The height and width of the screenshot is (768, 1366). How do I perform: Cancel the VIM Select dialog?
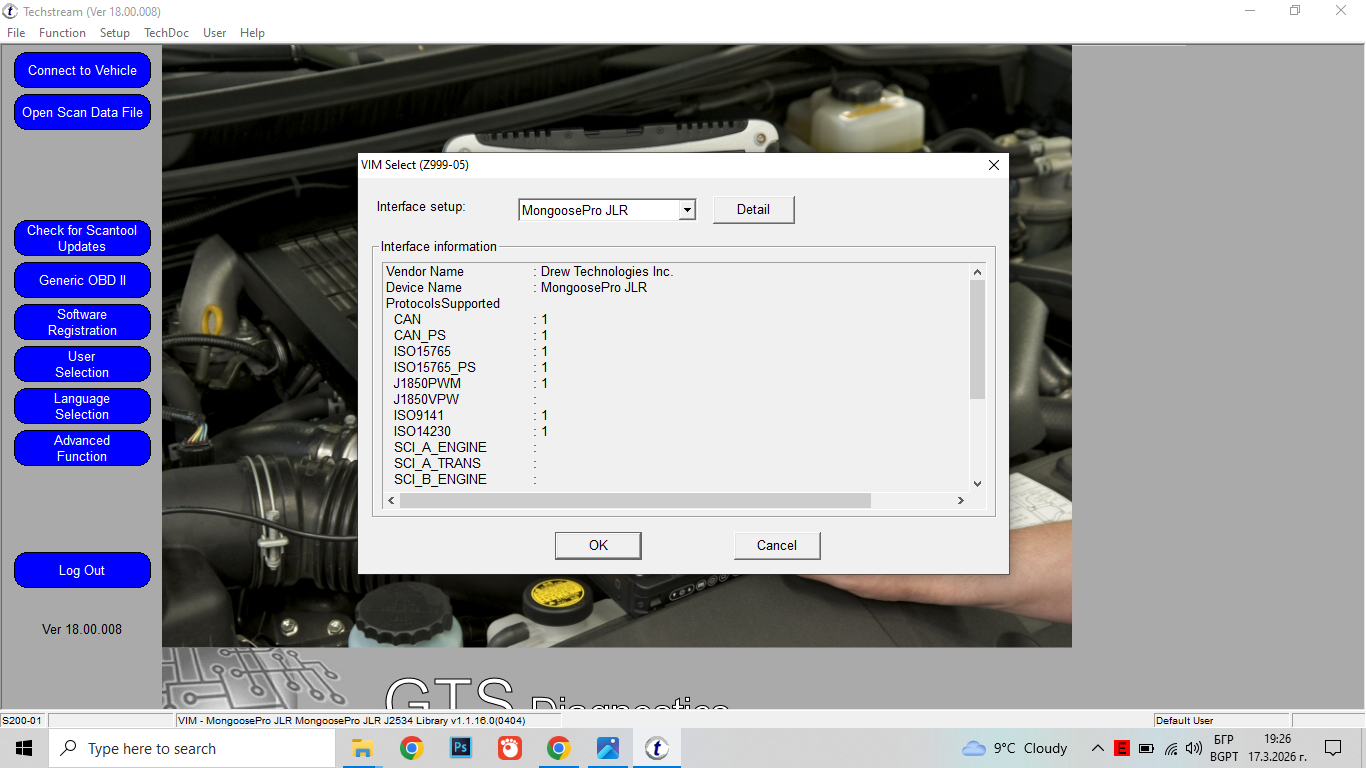[x=776, y=545]
